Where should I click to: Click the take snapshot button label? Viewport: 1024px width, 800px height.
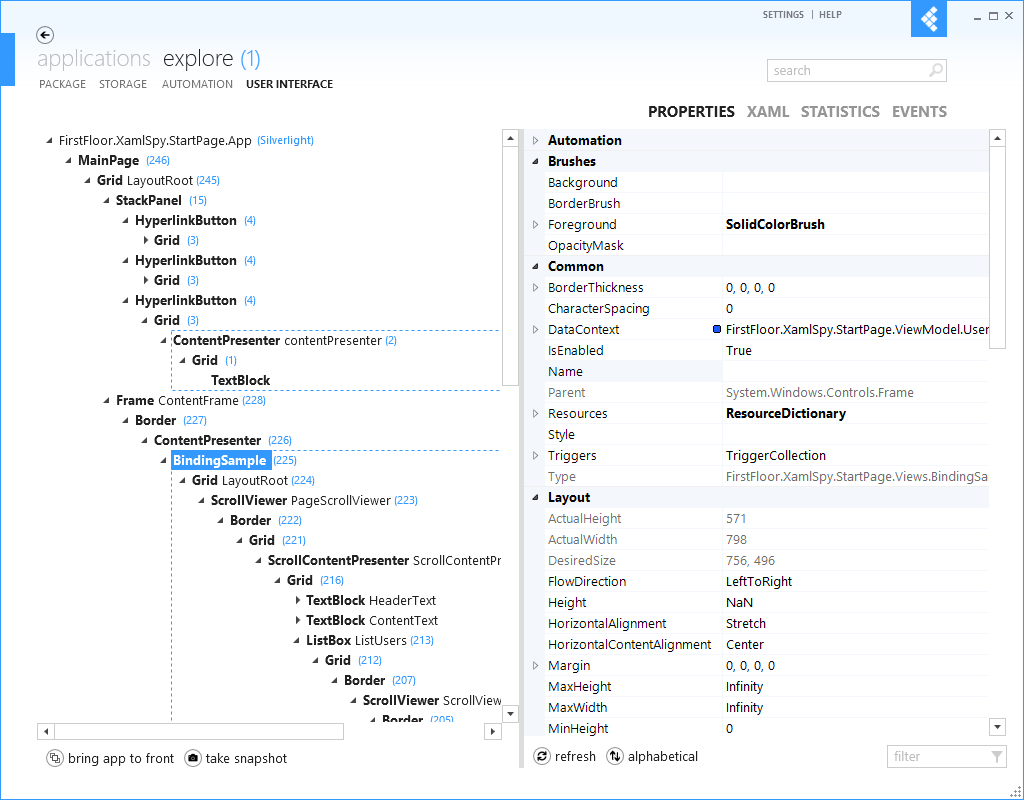[246, 758]
